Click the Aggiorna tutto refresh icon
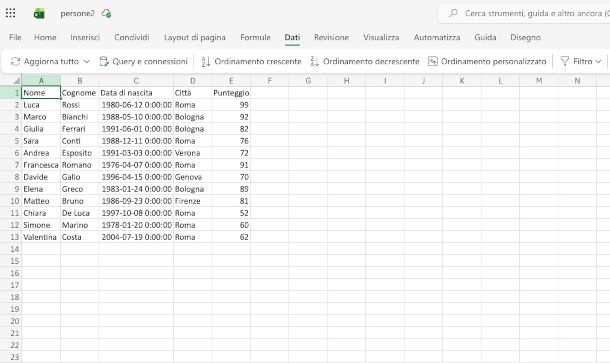Viewport: 610px width, 363px height. (15, 61)
